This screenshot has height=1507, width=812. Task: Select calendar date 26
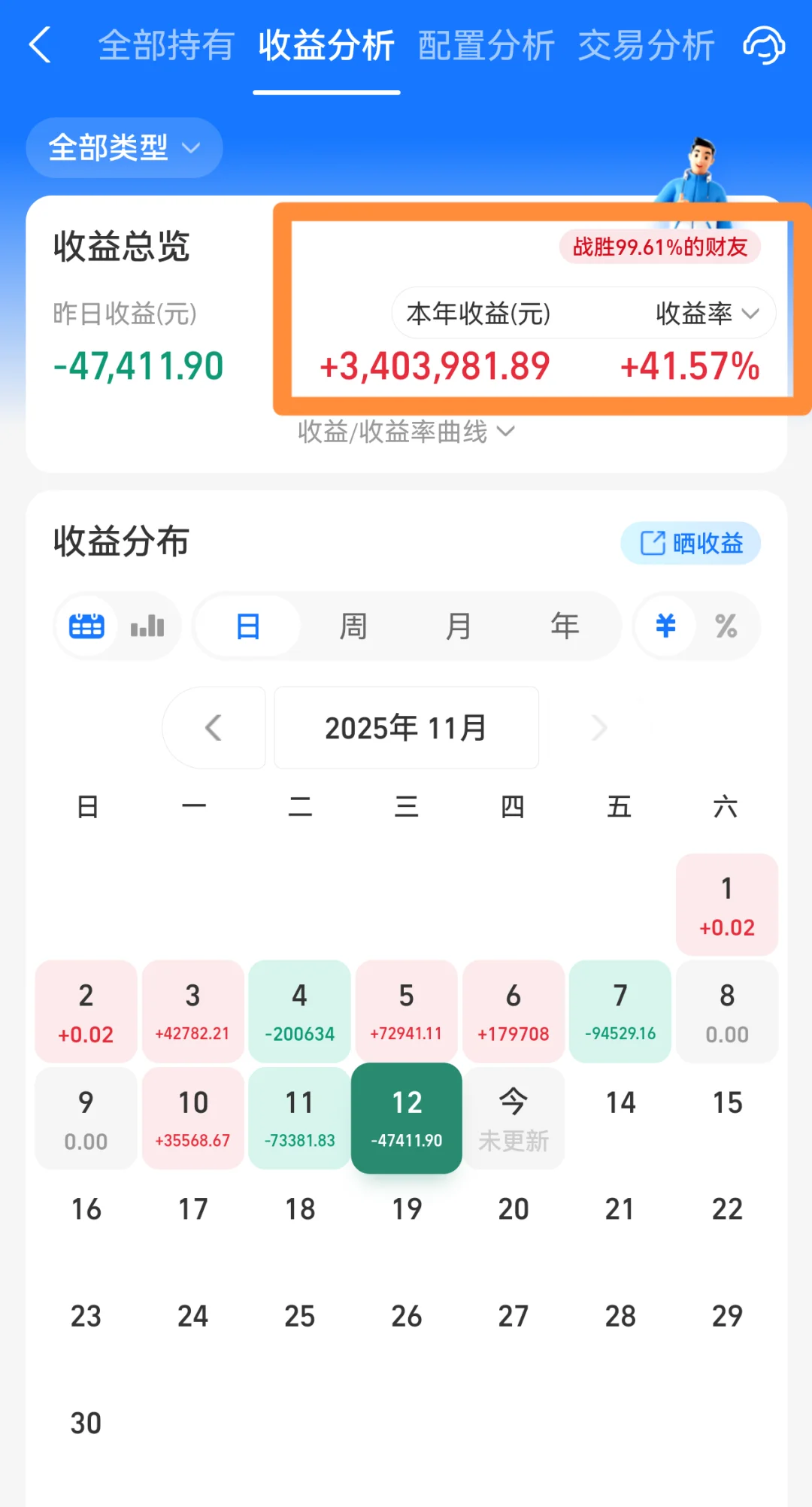click(x=406, y=1317)
